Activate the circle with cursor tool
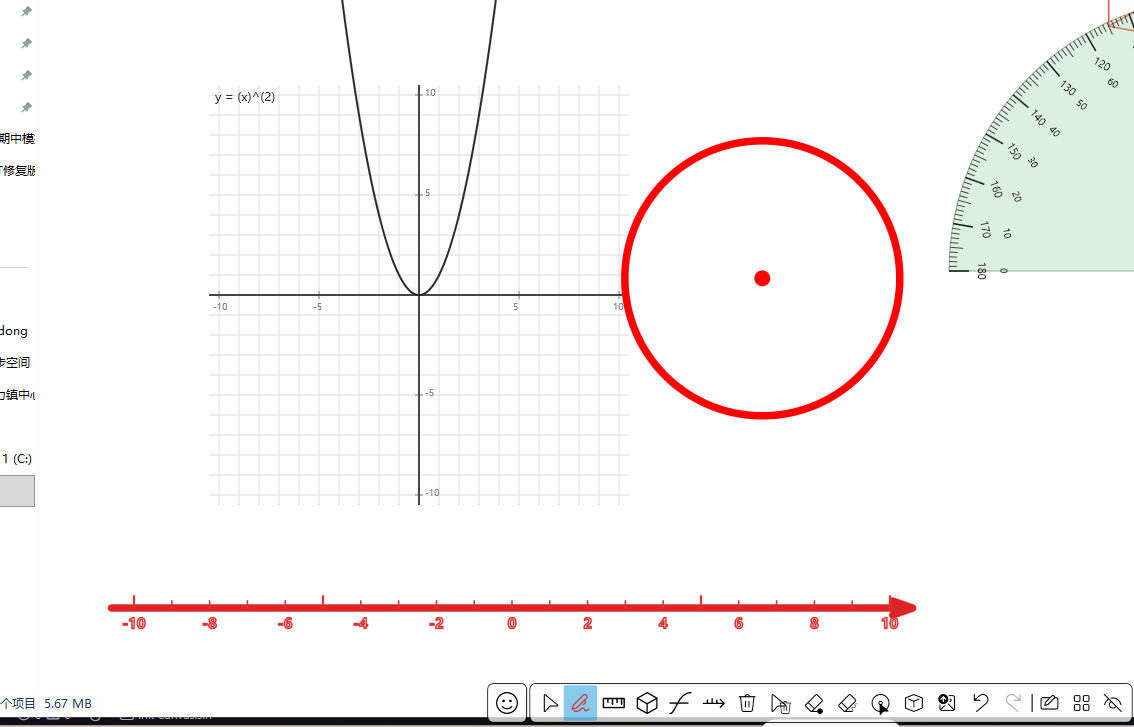This screenshot has width=1134, height=727. pos(880,703)
